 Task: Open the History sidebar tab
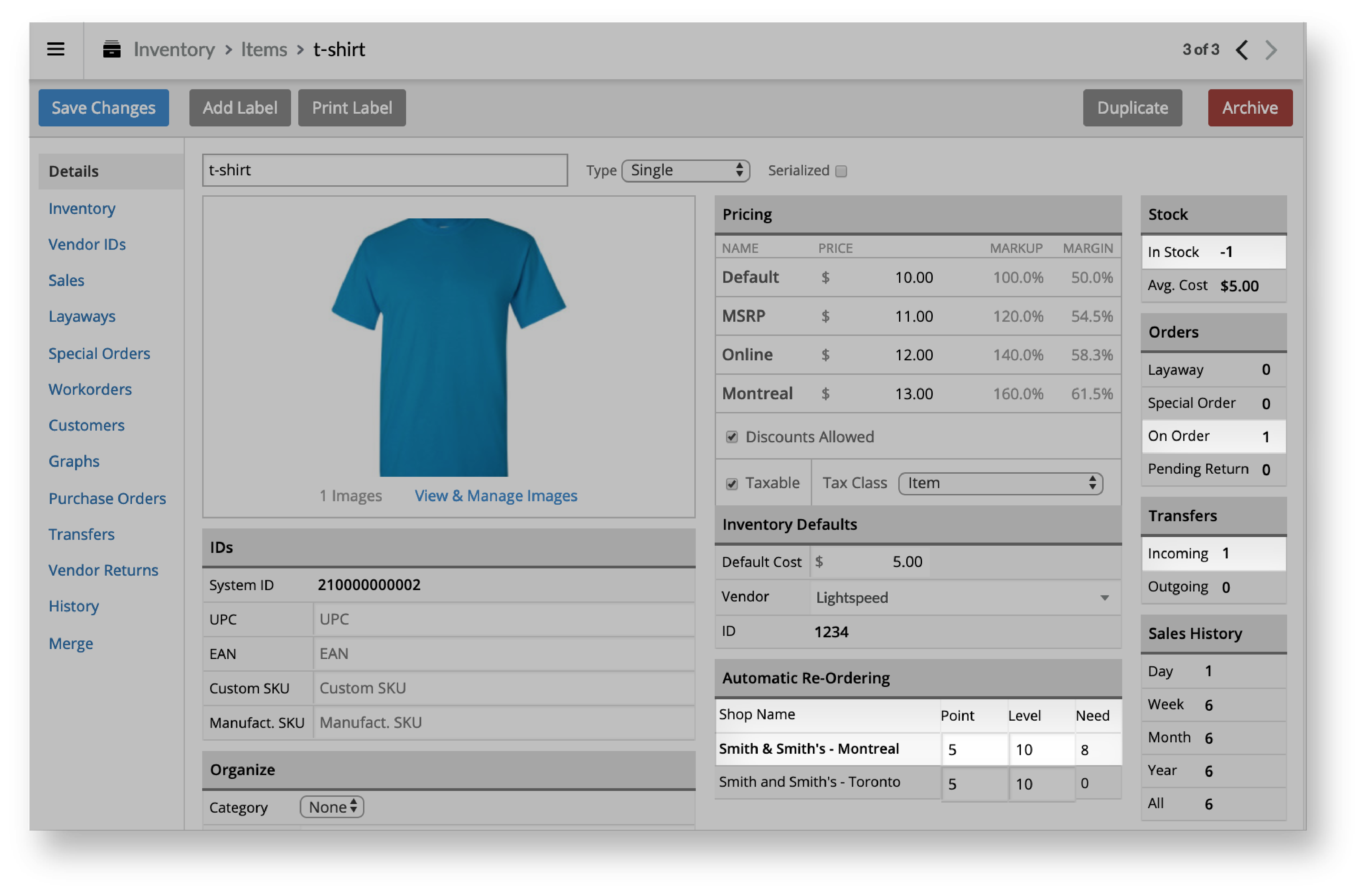pyautogui.click(x=74, y=606)
